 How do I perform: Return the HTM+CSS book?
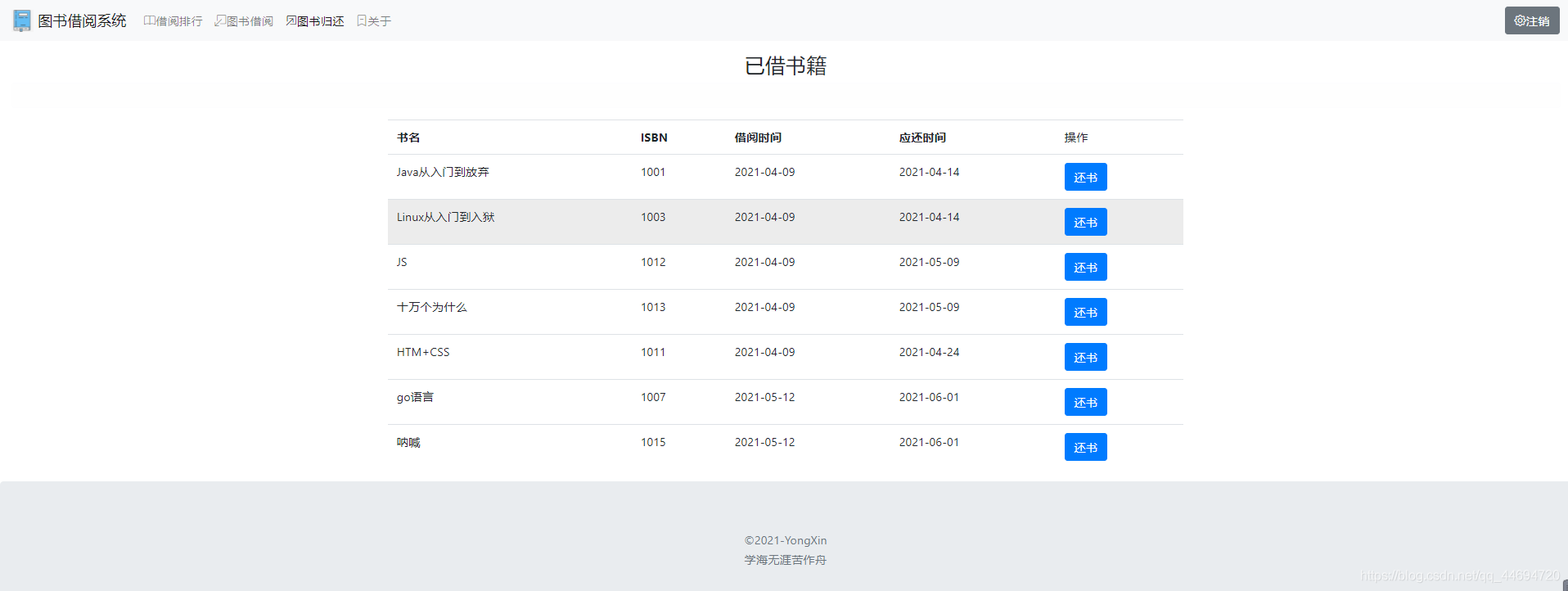tap(1085, 357)
